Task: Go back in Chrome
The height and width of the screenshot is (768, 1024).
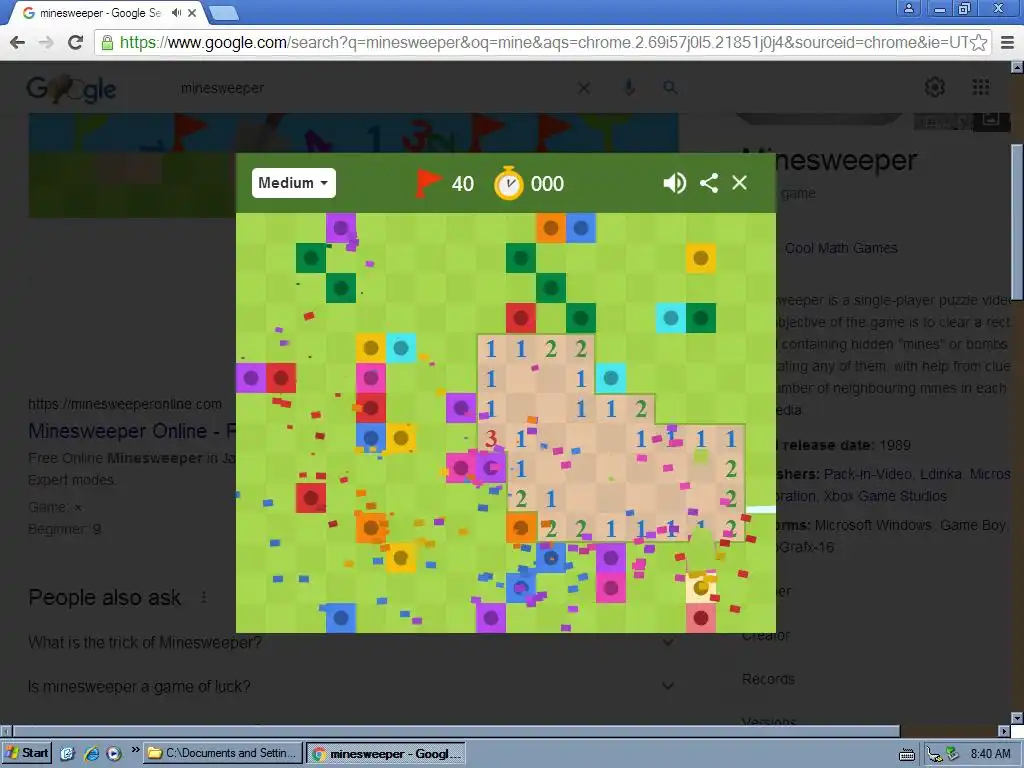Action: coord(18,42)
